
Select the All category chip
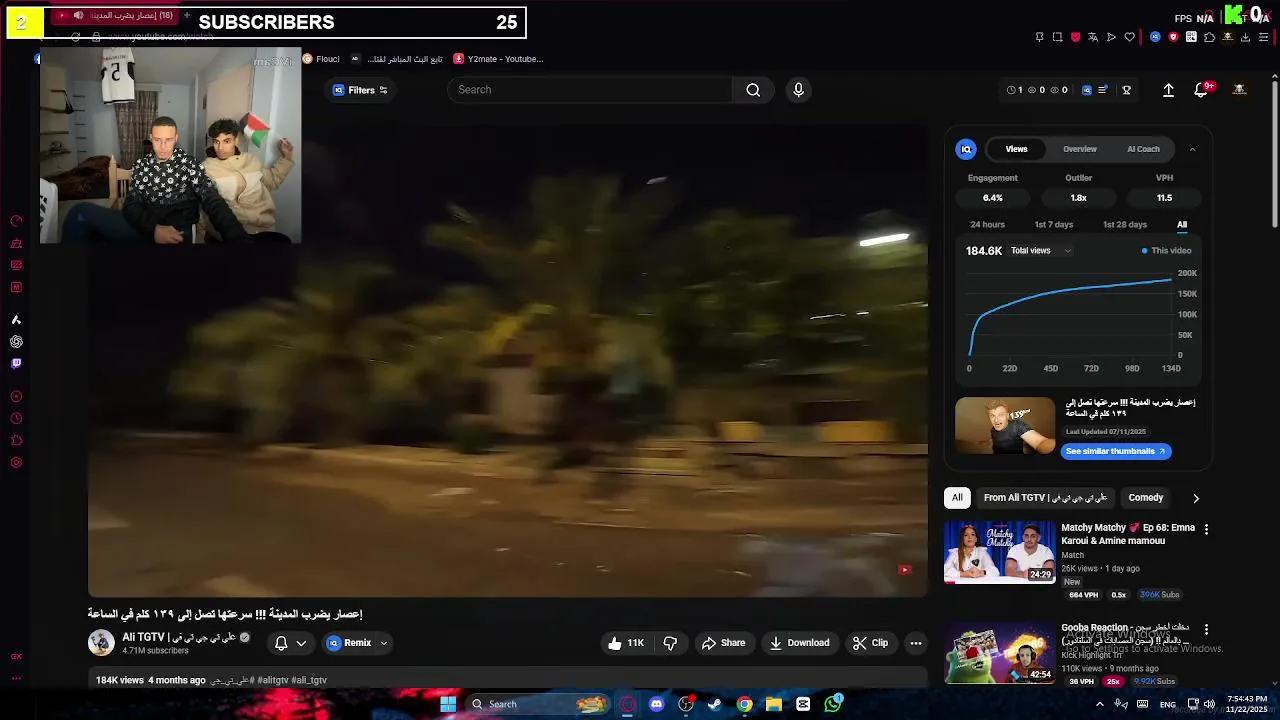point(957,498)
